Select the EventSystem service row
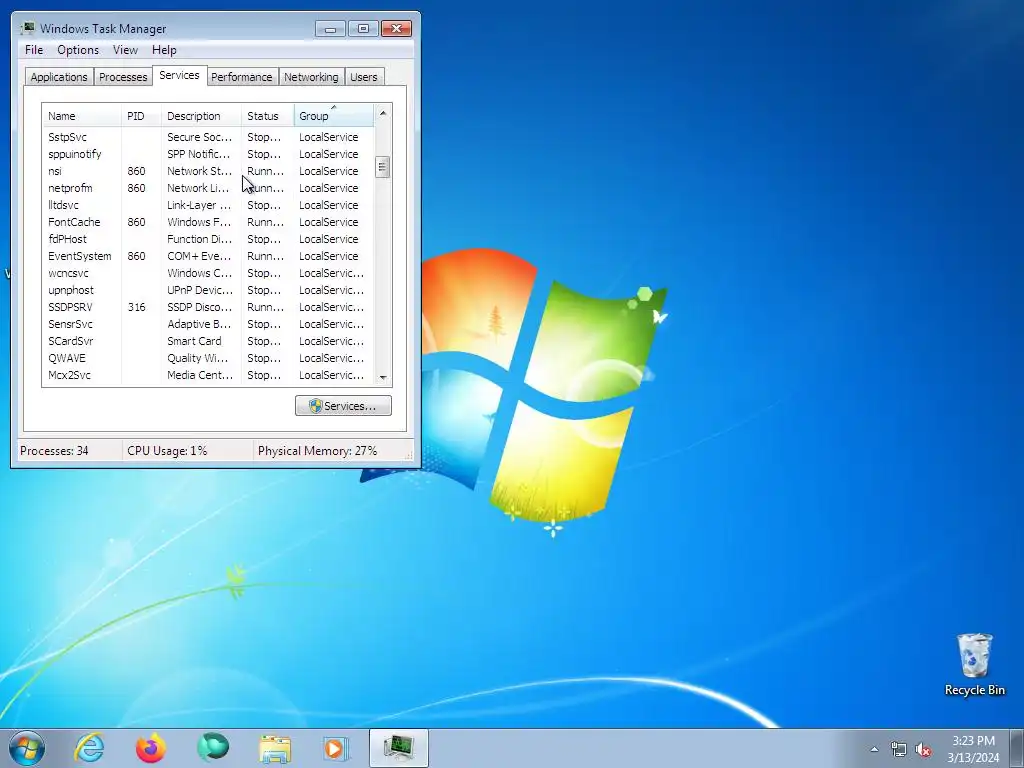1024x768 pixels. click(x=208, y=256)
